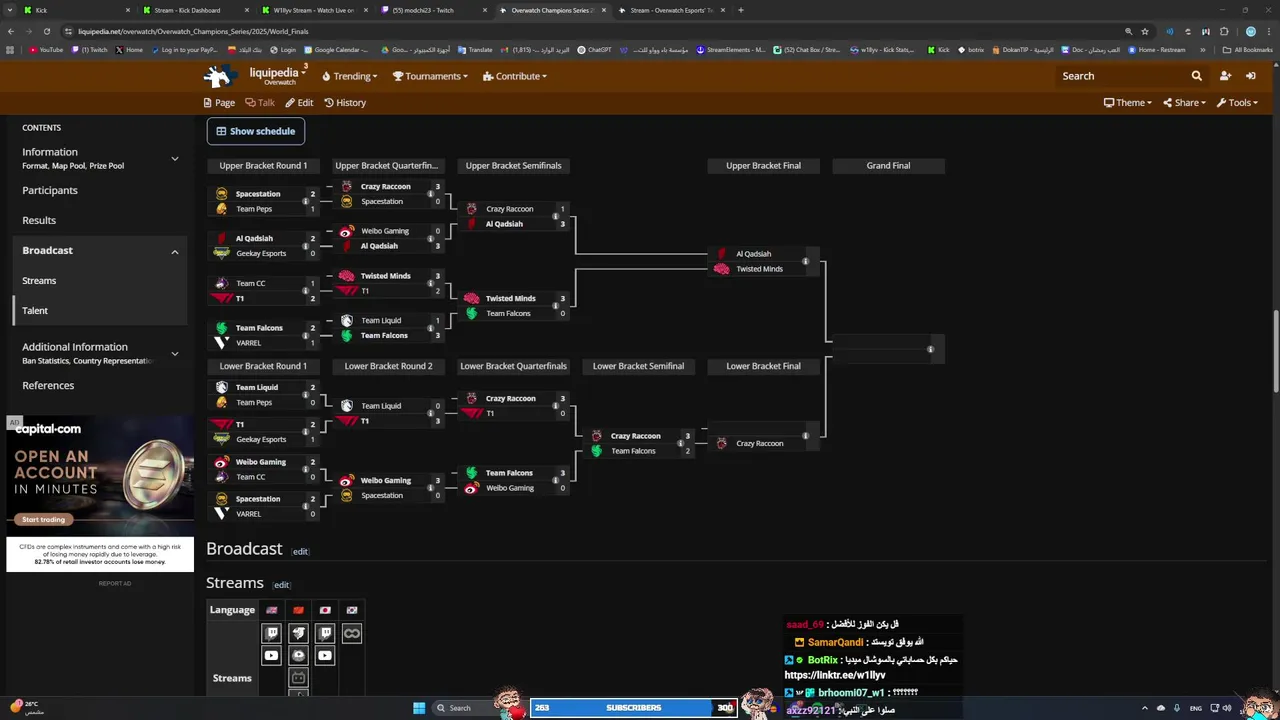The width and height of the screenshot is (1280, 720).
Task: Show hidden system tray icons chevron
Action: 1145,708
